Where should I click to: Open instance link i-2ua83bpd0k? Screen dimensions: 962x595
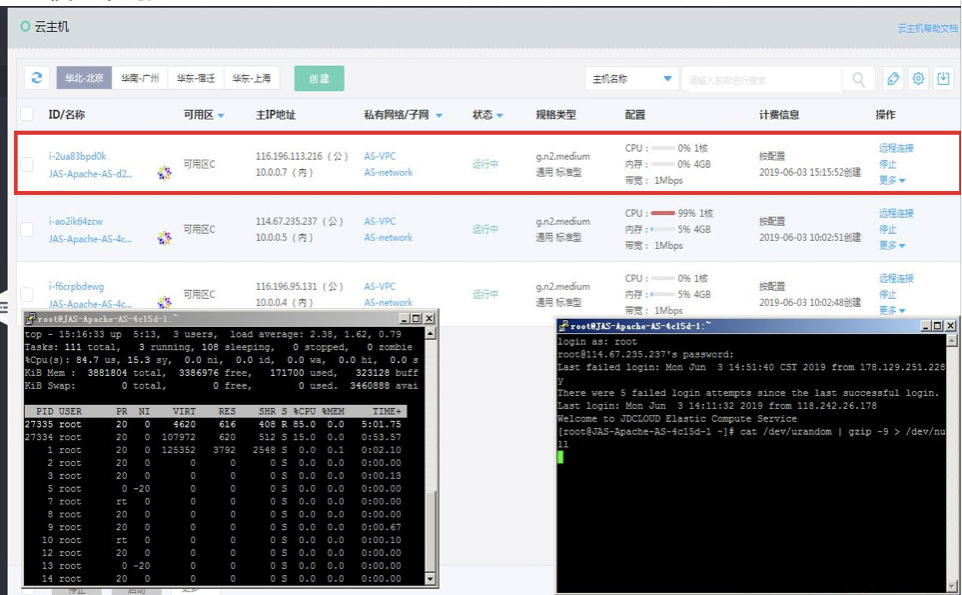click(x=77, y=156)
